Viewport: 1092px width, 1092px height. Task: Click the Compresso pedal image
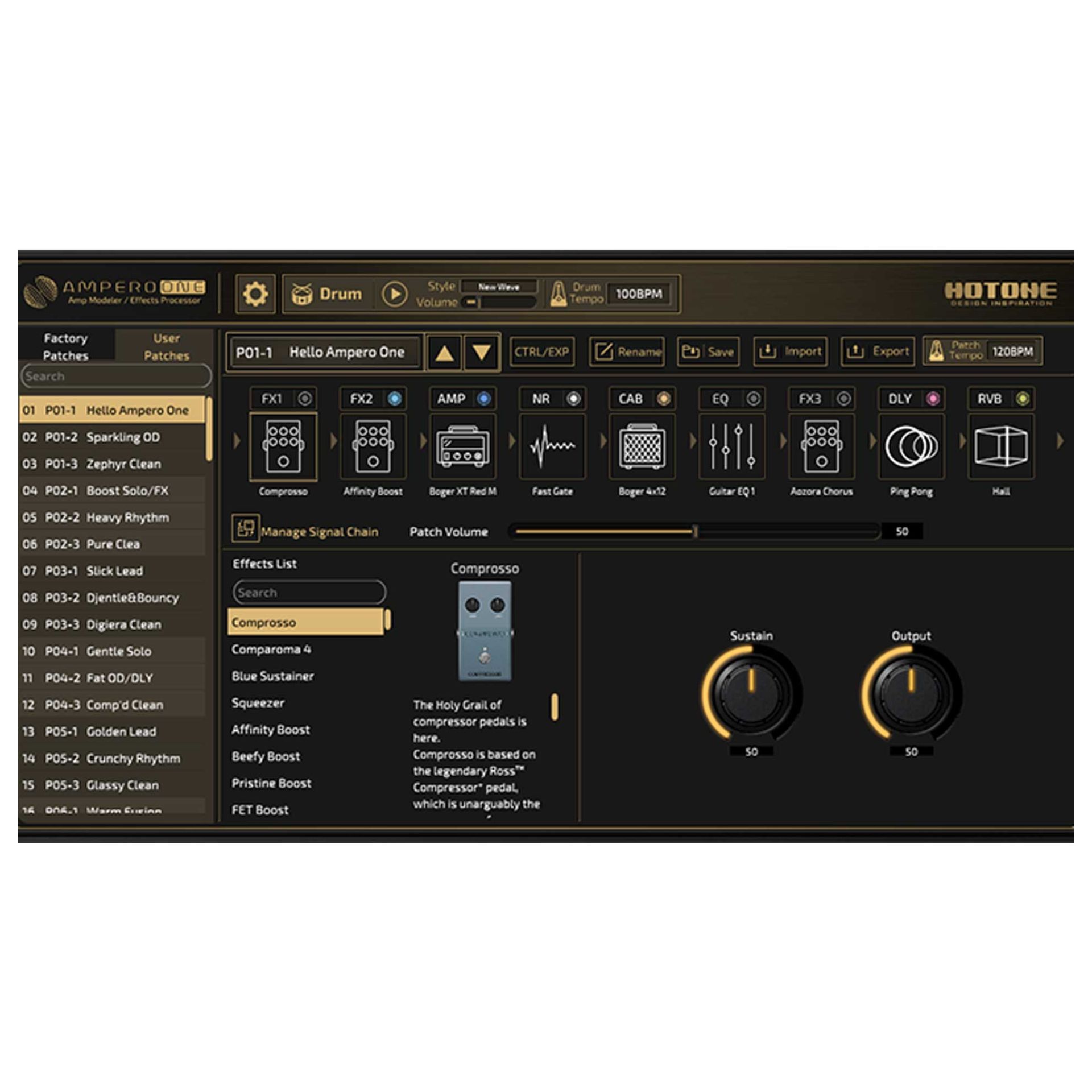(x=485, y=631)
